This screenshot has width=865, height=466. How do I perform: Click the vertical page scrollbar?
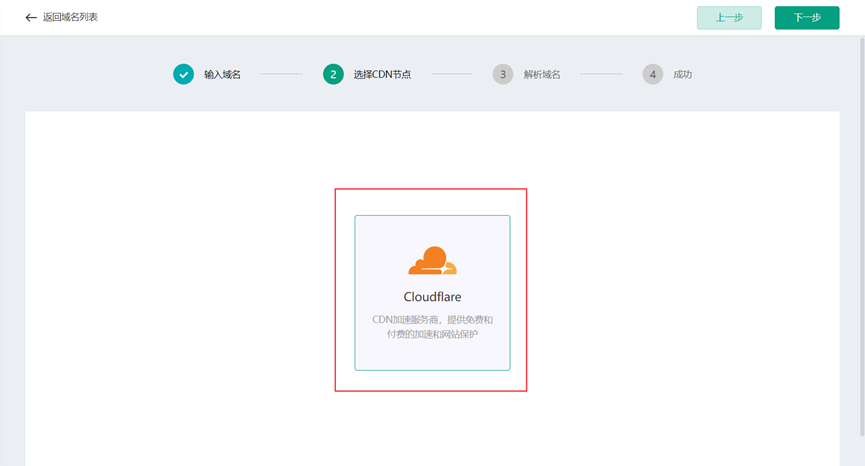(862, 237)
